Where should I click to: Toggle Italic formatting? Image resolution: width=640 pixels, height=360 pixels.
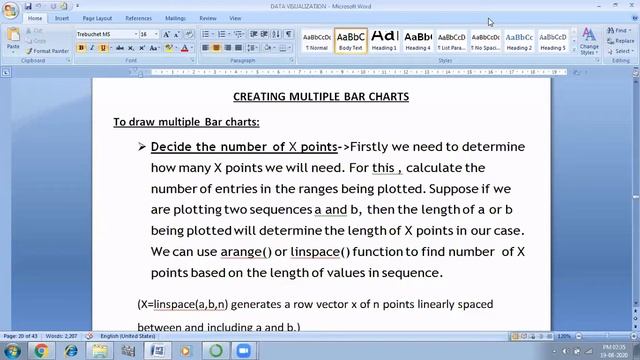[92, 48]
